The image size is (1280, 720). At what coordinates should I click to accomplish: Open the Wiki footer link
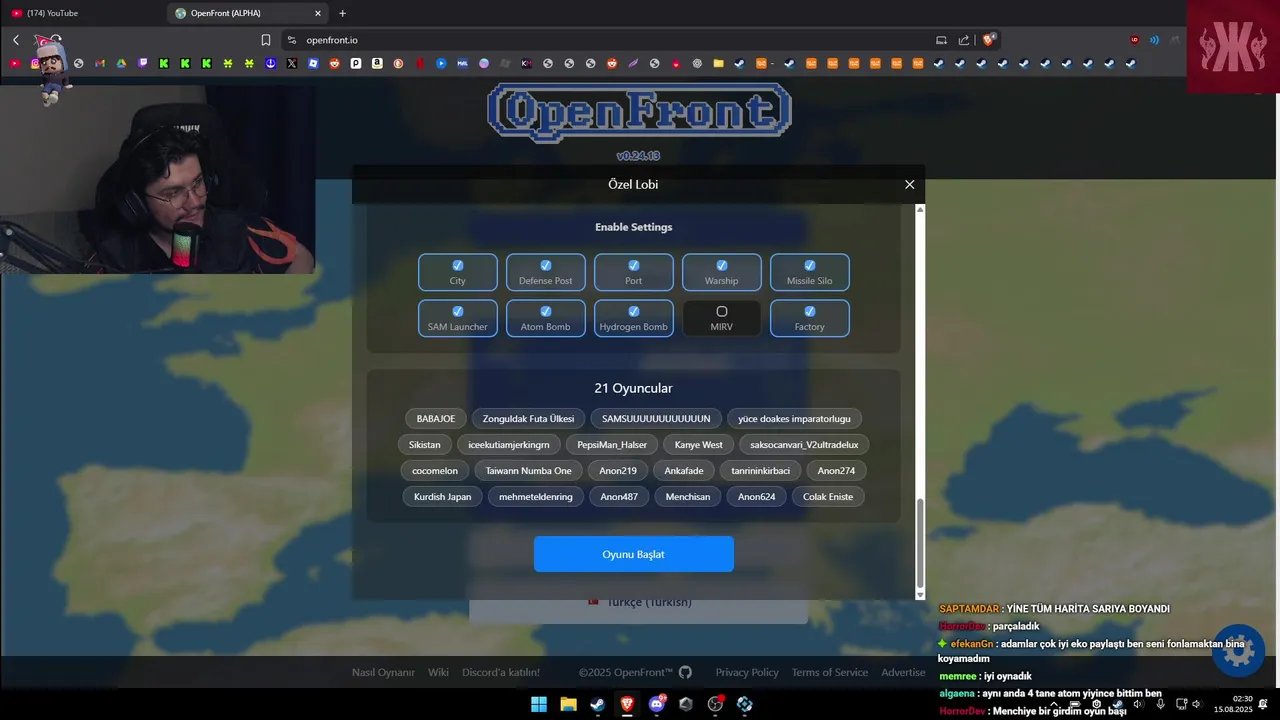(x=438, y=672)
